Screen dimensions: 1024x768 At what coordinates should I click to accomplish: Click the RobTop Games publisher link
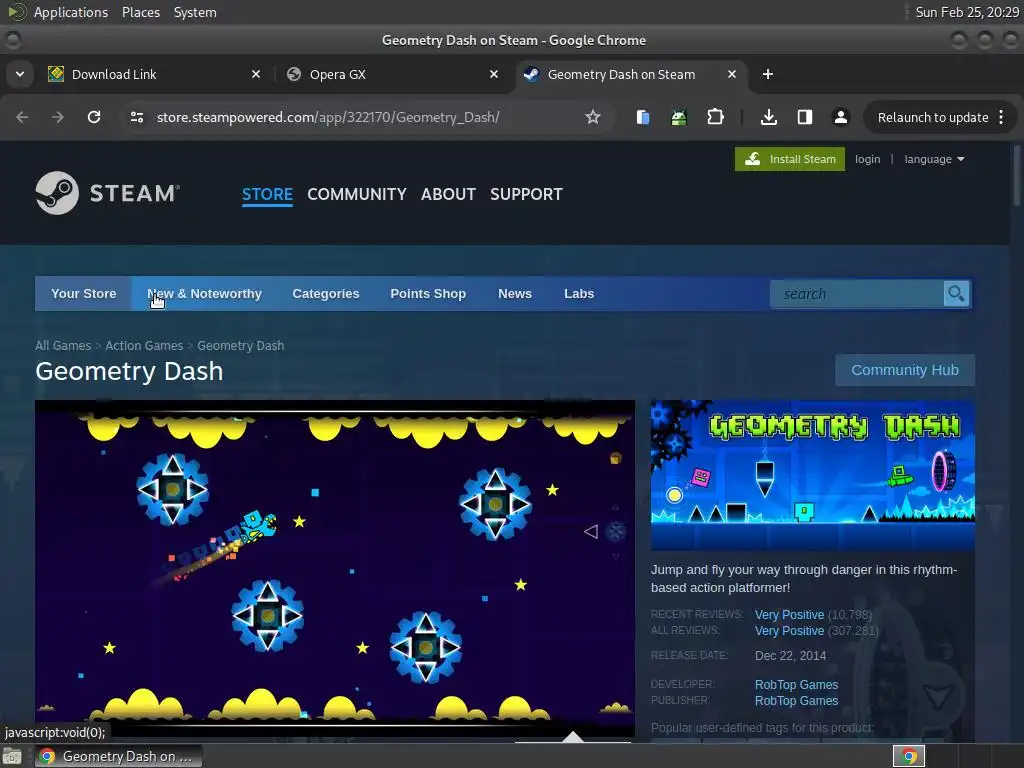pos(796,701)
